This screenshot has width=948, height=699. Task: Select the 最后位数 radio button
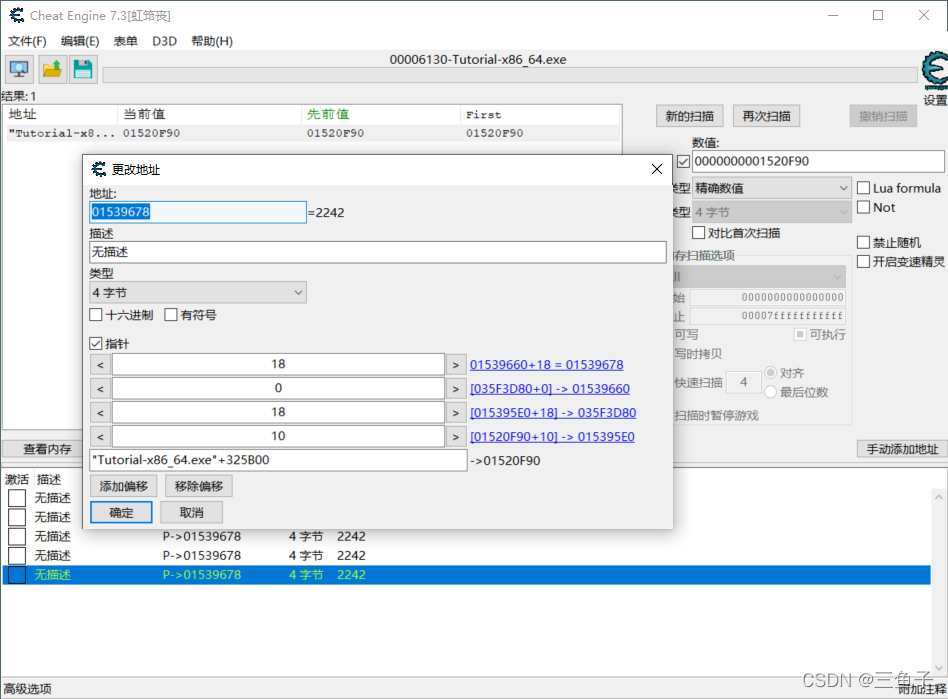(770, 392)
